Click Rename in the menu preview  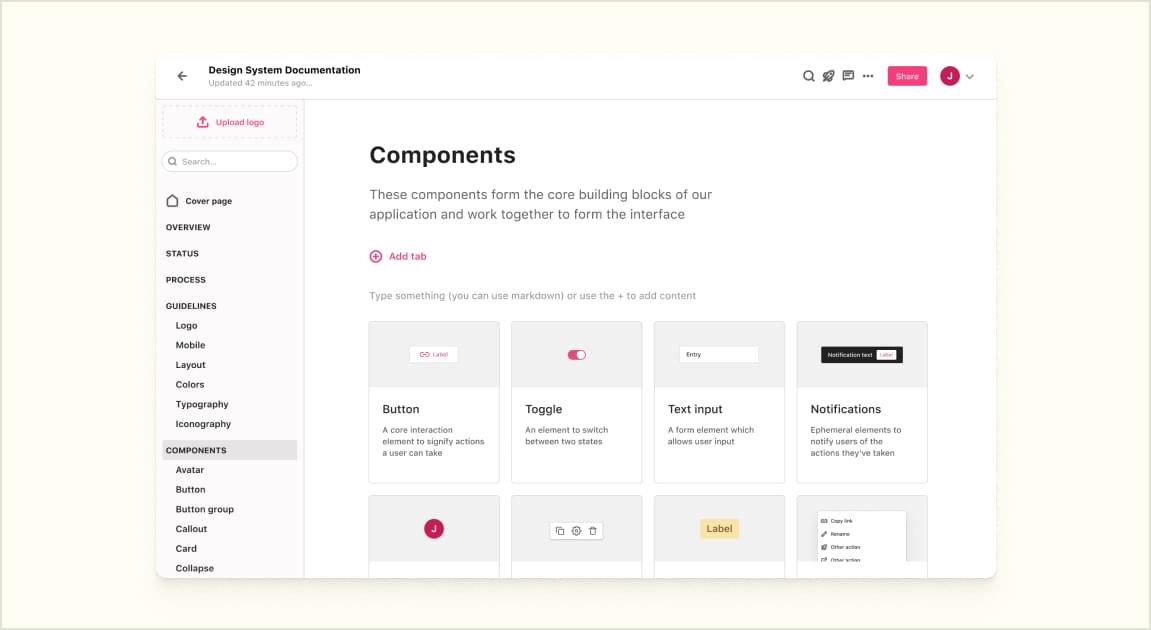840,534
